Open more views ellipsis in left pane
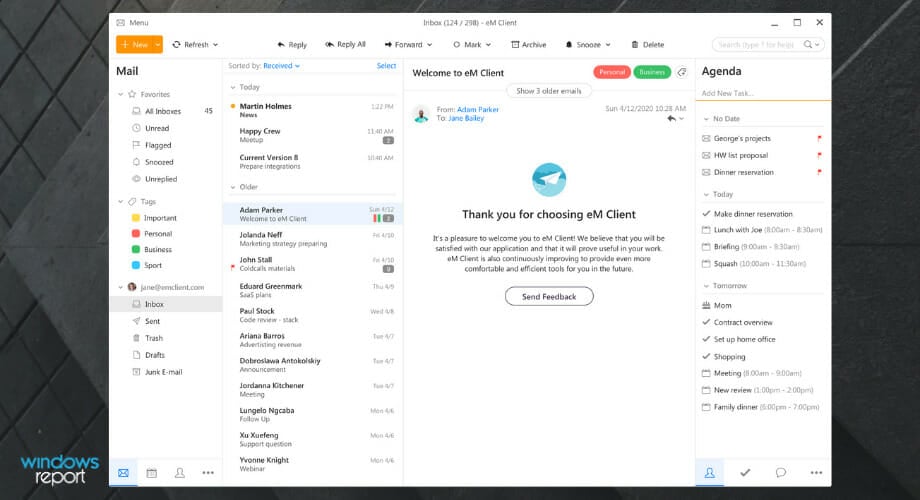This screenshot has height=500, width=920. (x=208, y=472)
